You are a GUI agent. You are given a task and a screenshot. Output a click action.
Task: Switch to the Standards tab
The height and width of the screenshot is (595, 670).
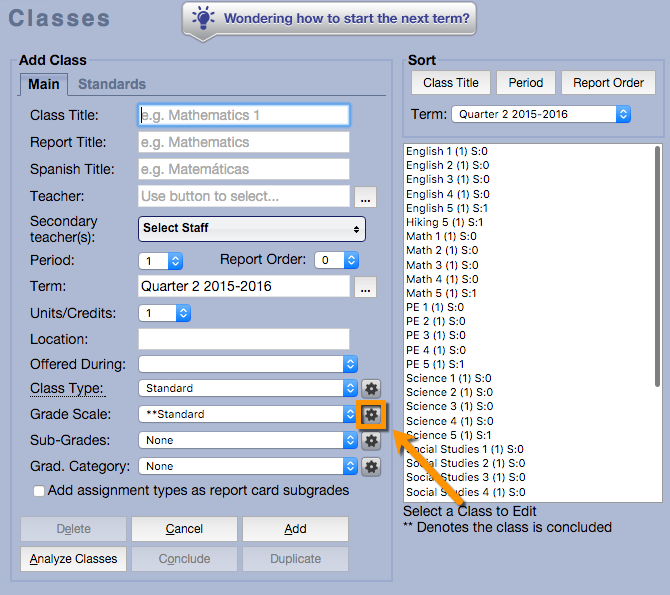(x=112, y=85)
